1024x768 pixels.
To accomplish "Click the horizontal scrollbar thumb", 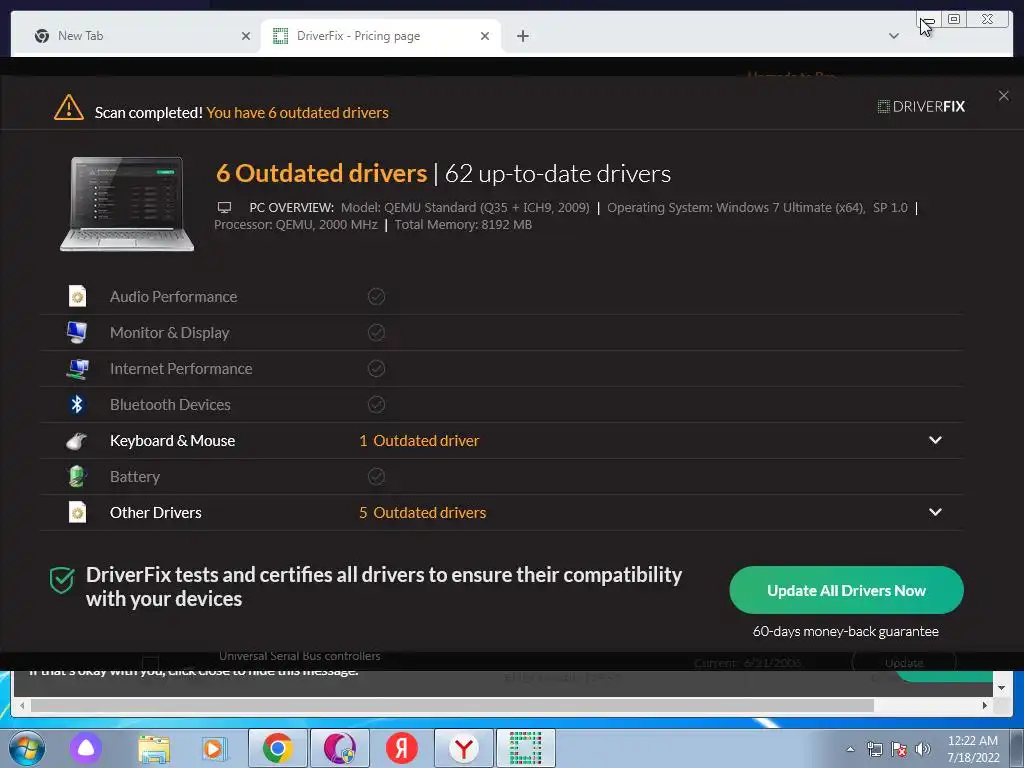I will [452, 705].
